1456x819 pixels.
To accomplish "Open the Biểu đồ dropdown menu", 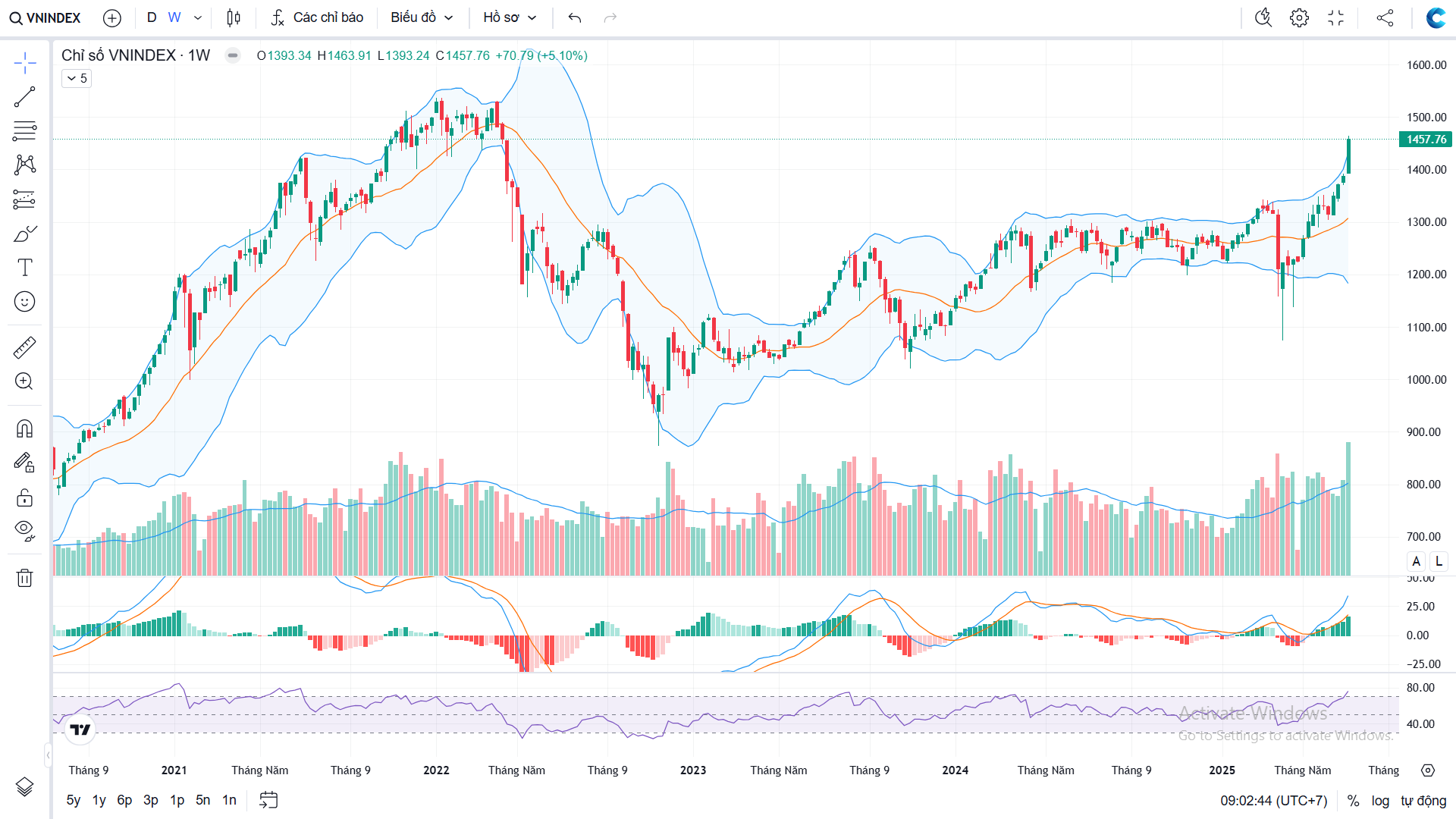I will pos(422,17).
